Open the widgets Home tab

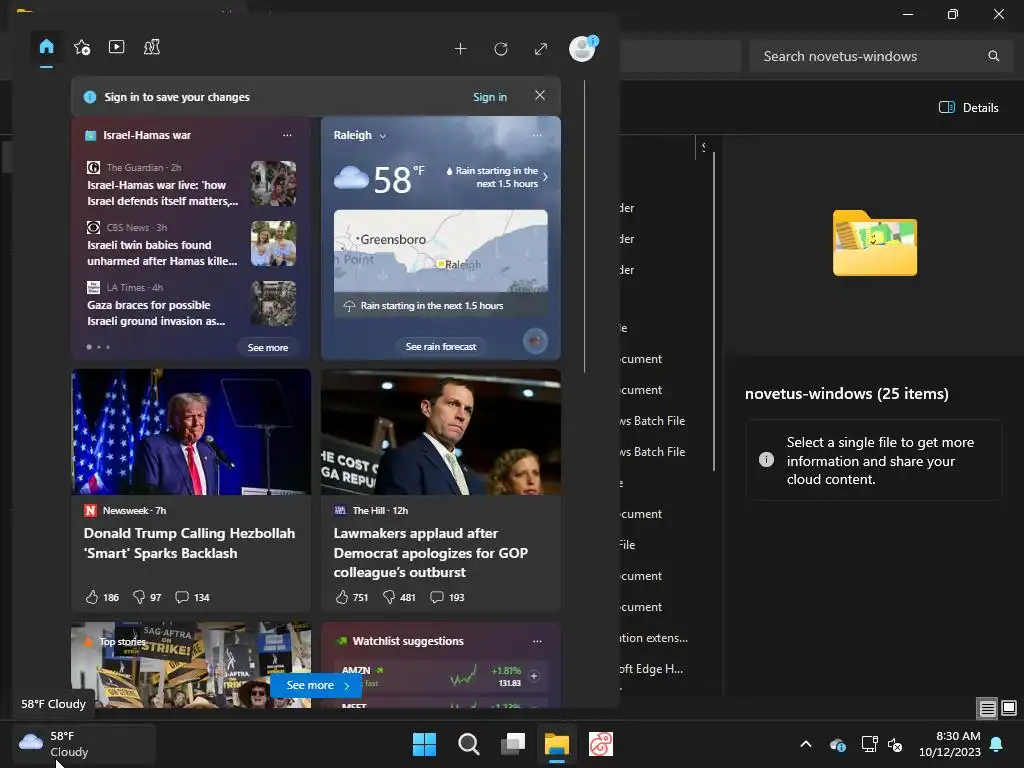46,47
